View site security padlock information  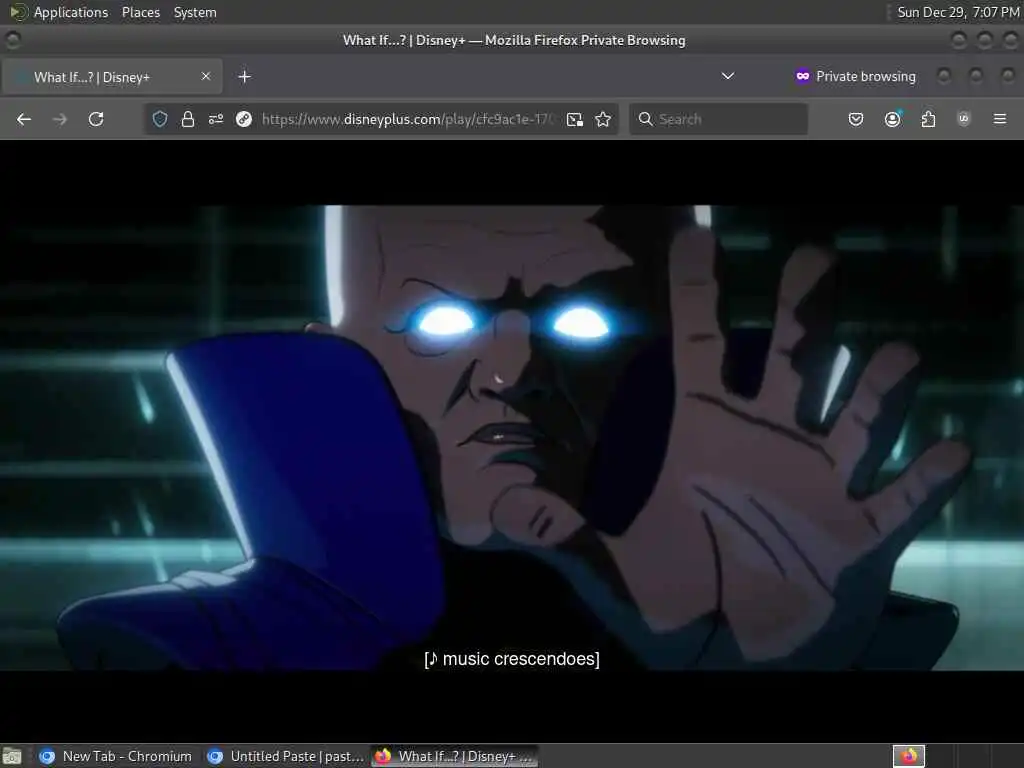(x=188, y=119)
